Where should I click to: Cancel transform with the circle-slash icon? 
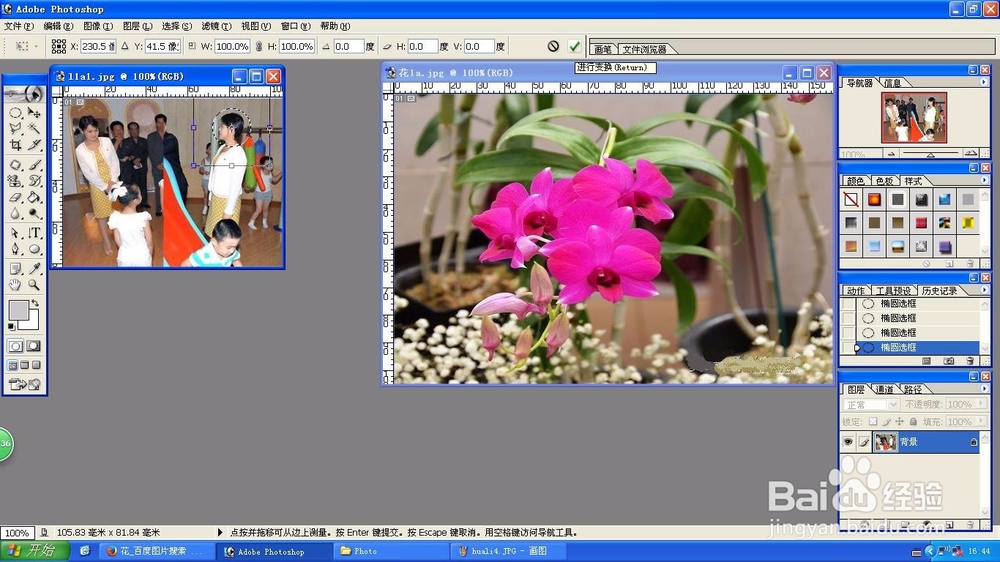pos(554,46)
